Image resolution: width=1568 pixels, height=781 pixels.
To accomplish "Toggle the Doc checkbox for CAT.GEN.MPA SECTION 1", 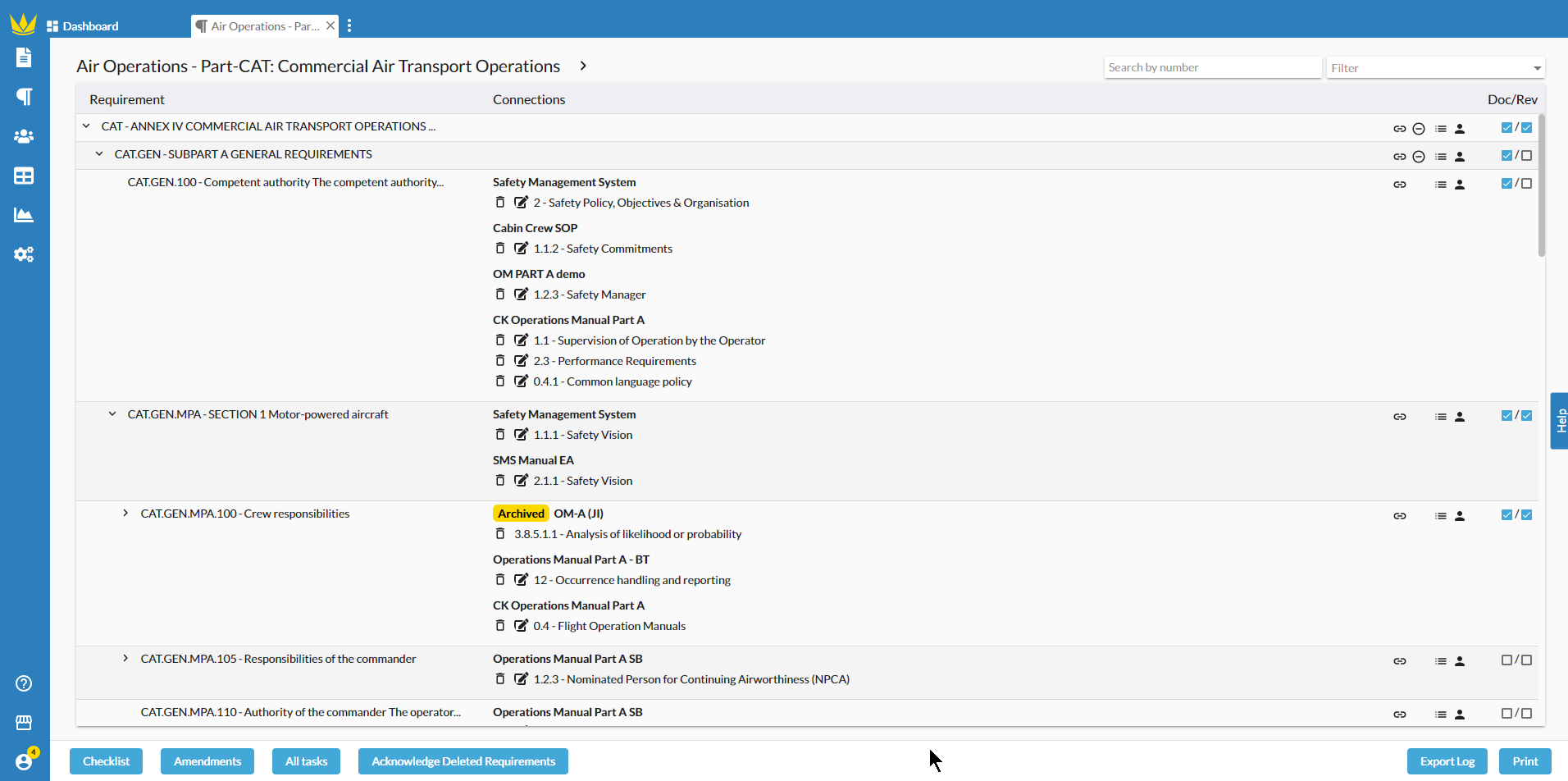I will (1506, 415).
